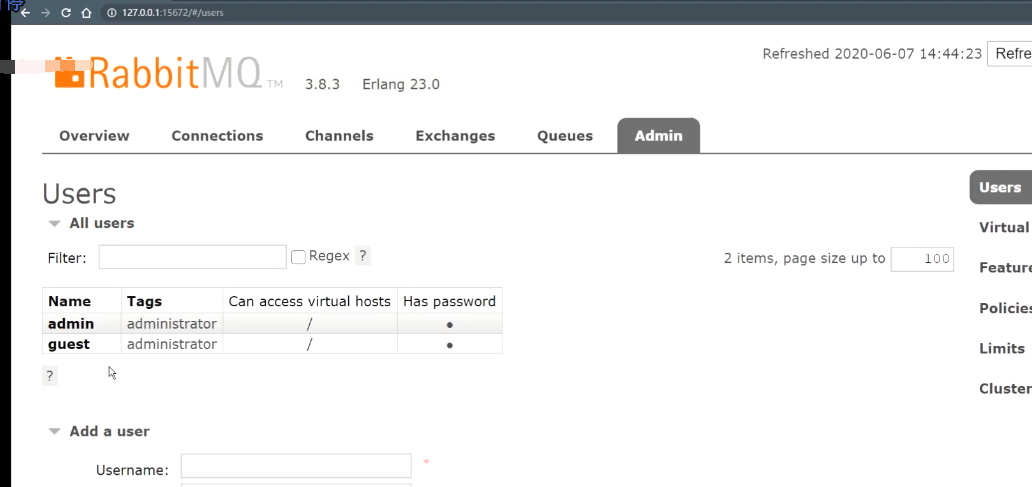
Task: Click the user Filter text field
Action: [193, 257]
